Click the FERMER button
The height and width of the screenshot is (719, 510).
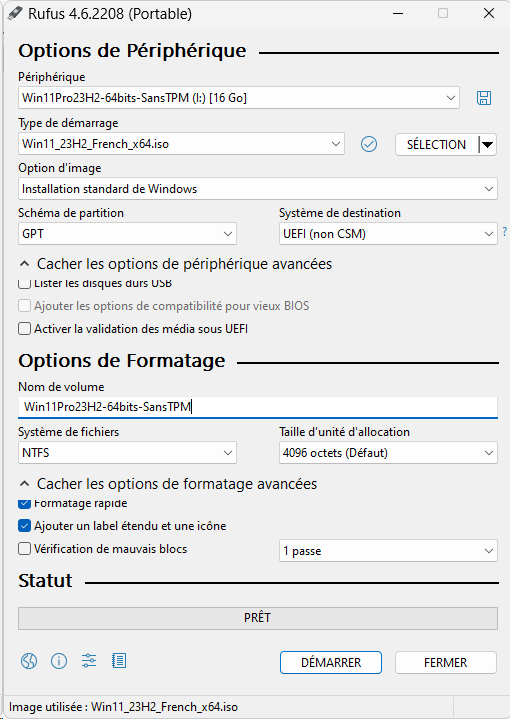point(446,663)
